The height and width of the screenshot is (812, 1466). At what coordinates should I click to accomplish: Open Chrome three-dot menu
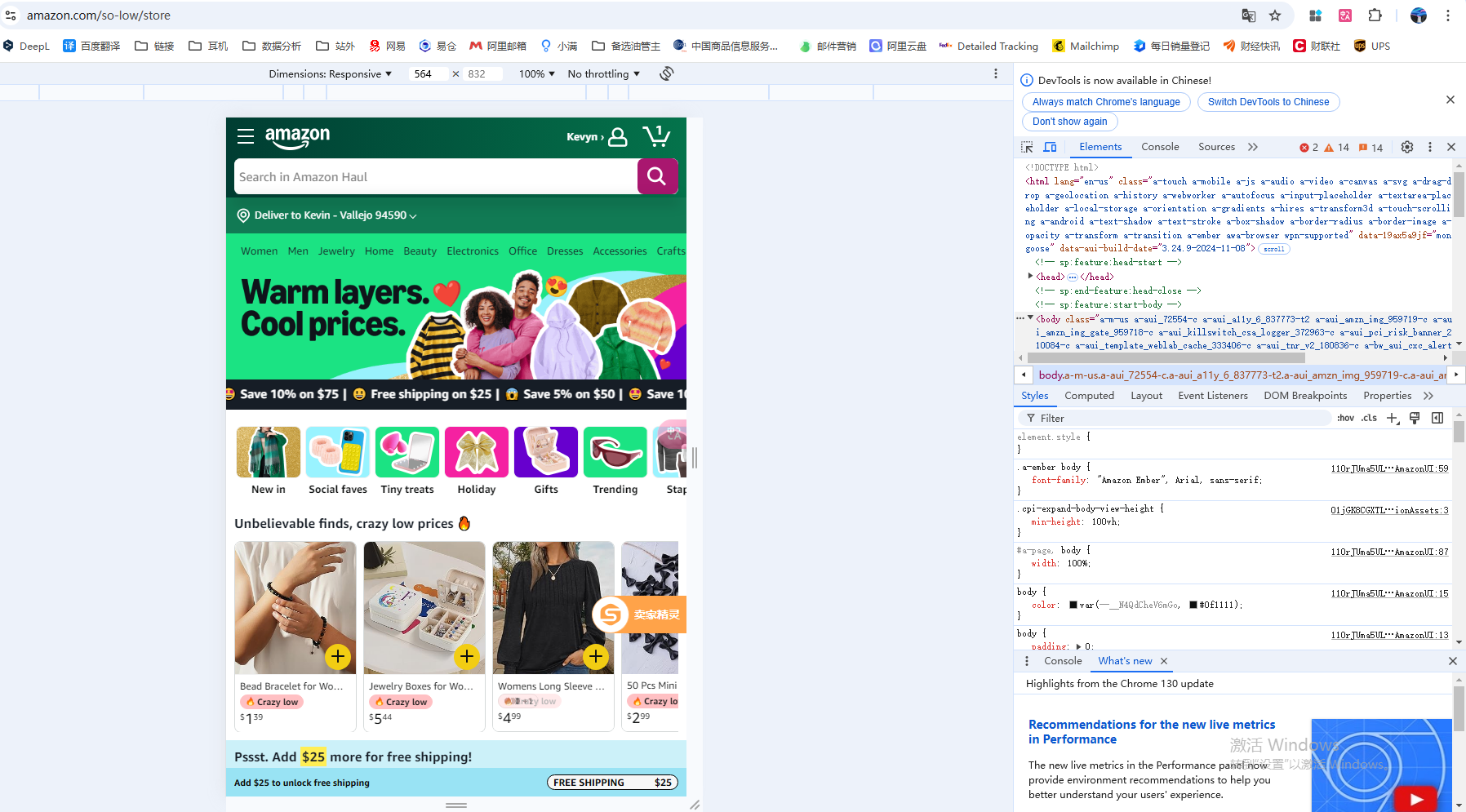click(x=1448, y=16)
